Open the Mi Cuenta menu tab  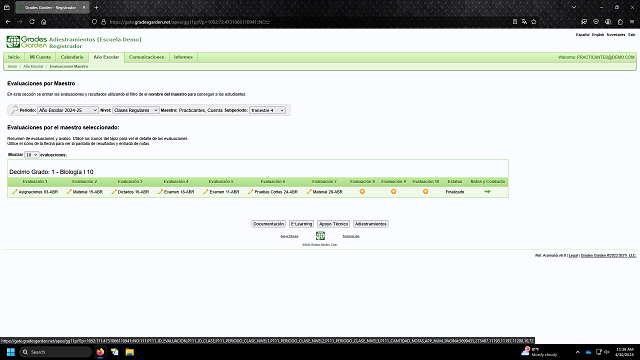pos(40,57)
